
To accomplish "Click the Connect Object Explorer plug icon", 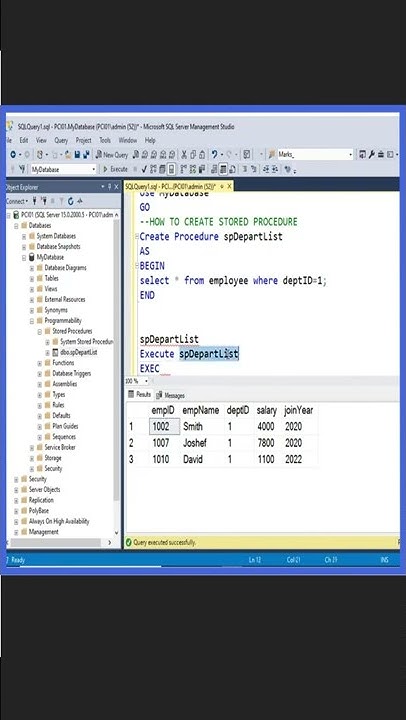I will click(34, 201).
